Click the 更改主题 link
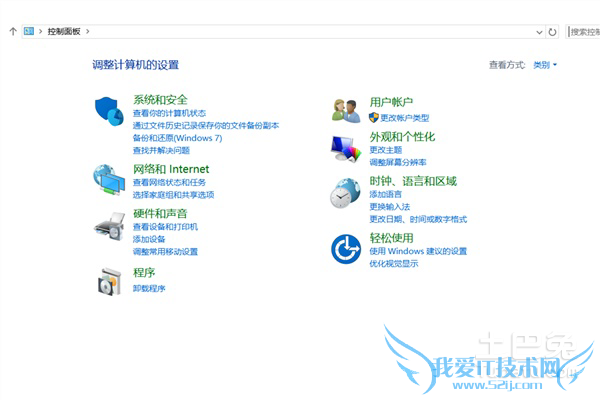The image size is (600, 400). pos(386,150)
